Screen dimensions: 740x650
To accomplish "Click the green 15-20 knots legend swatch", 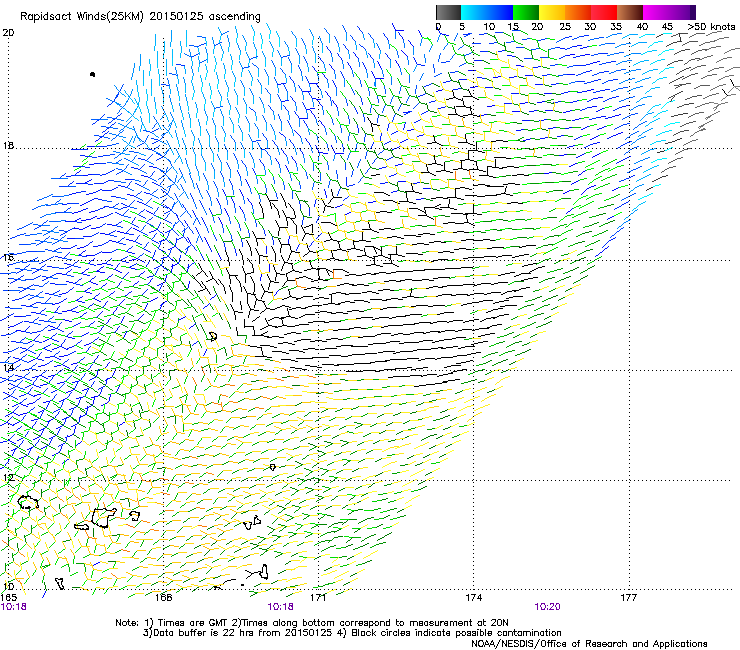I will click(x=526, y=12).
